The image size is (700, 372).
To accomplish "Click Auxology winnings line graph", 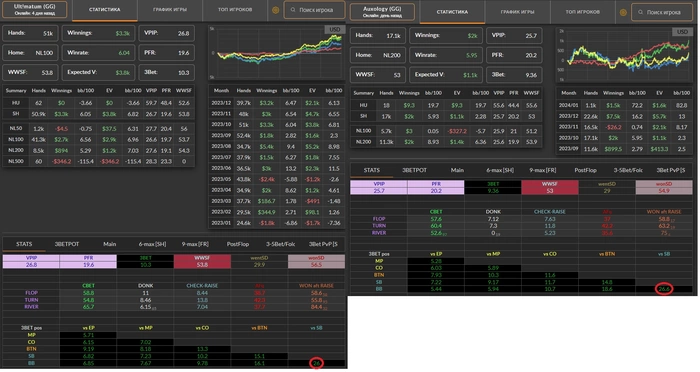I will coord(624,54).
